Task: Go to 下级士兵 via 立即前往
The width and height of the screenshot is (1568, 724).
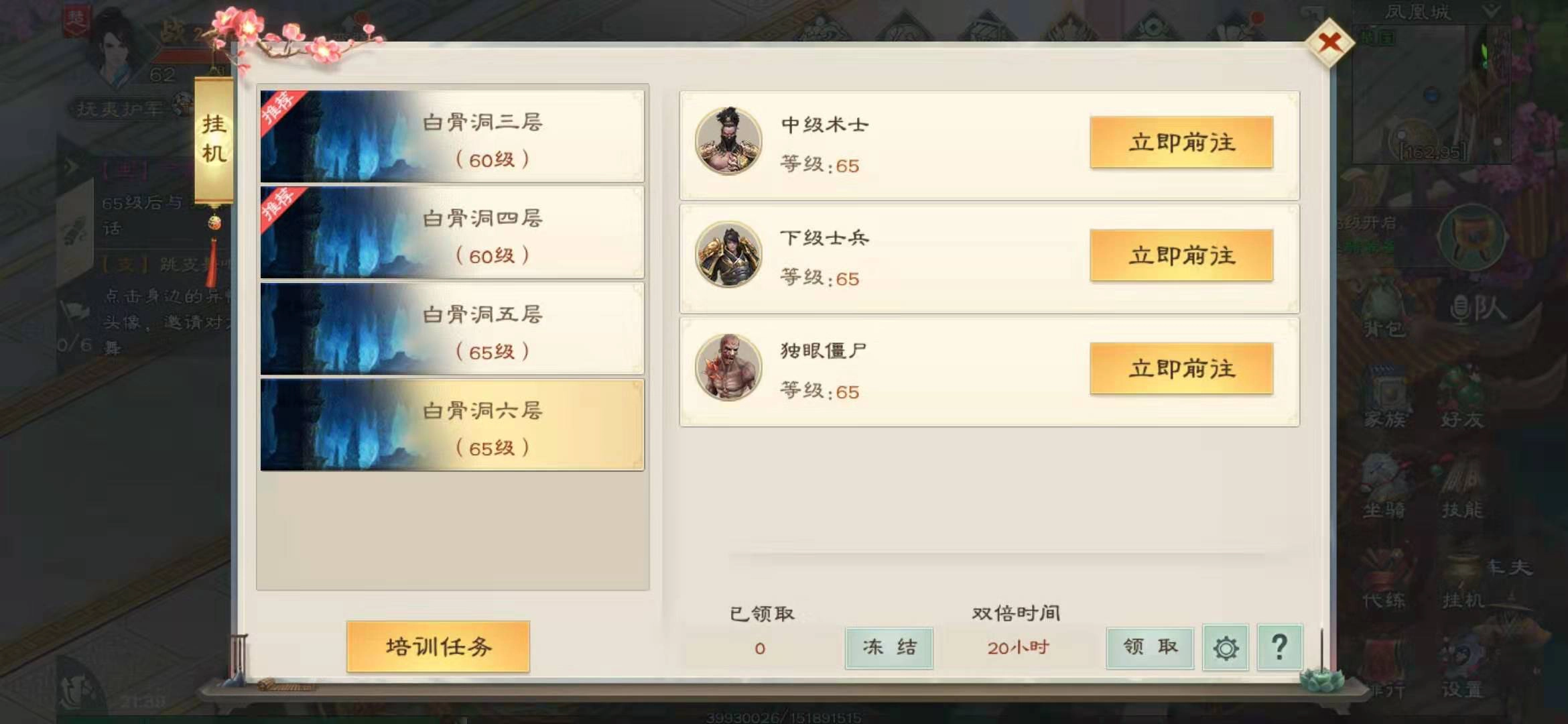Action: pos(1181,255)
